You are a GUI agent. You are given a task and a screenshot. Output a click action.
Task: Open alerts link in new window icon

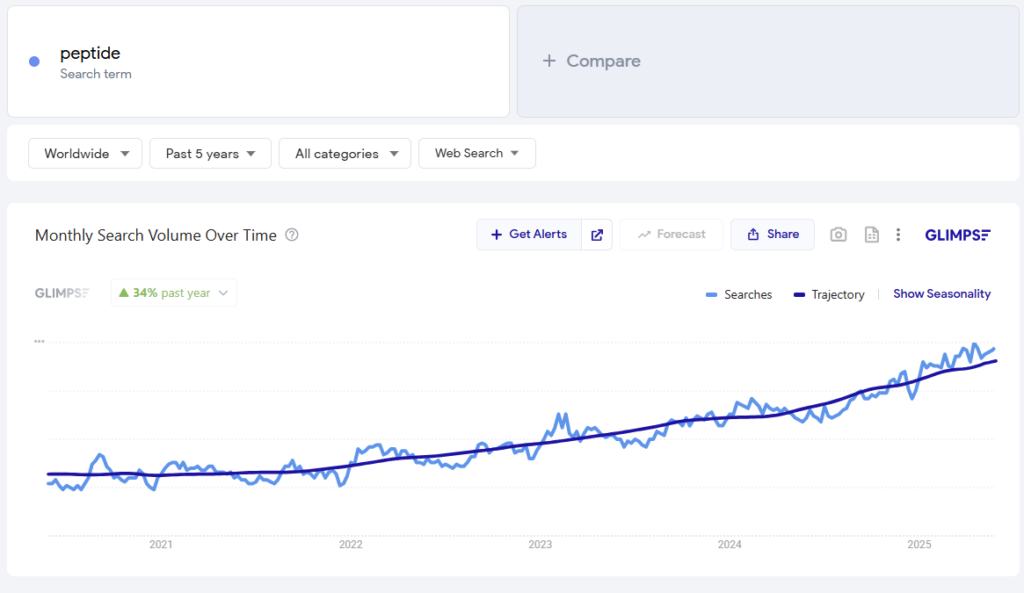point(597,234)
